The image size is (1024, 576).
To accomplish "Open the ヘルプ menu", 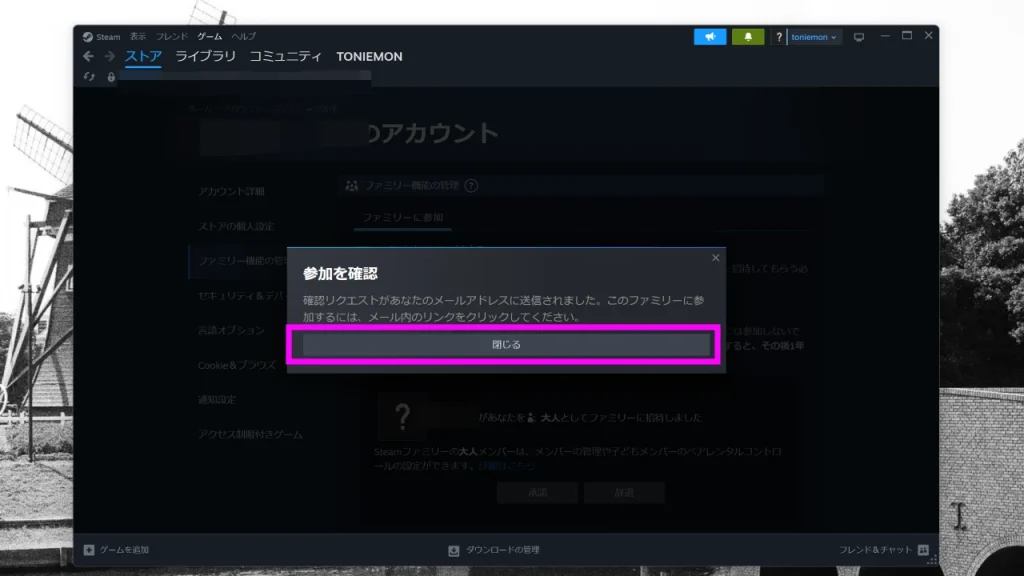I will pos(244,37).
